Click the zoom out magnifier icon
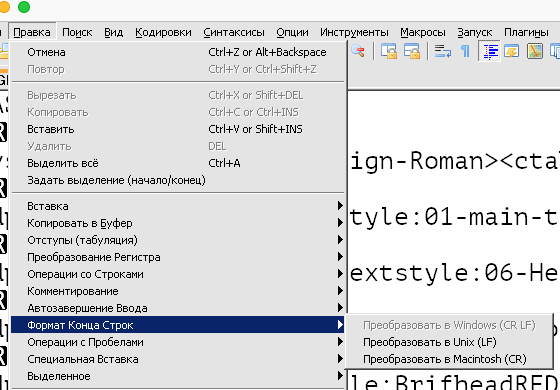The height and width of the screenshot is (390, 560). [358, 51]
